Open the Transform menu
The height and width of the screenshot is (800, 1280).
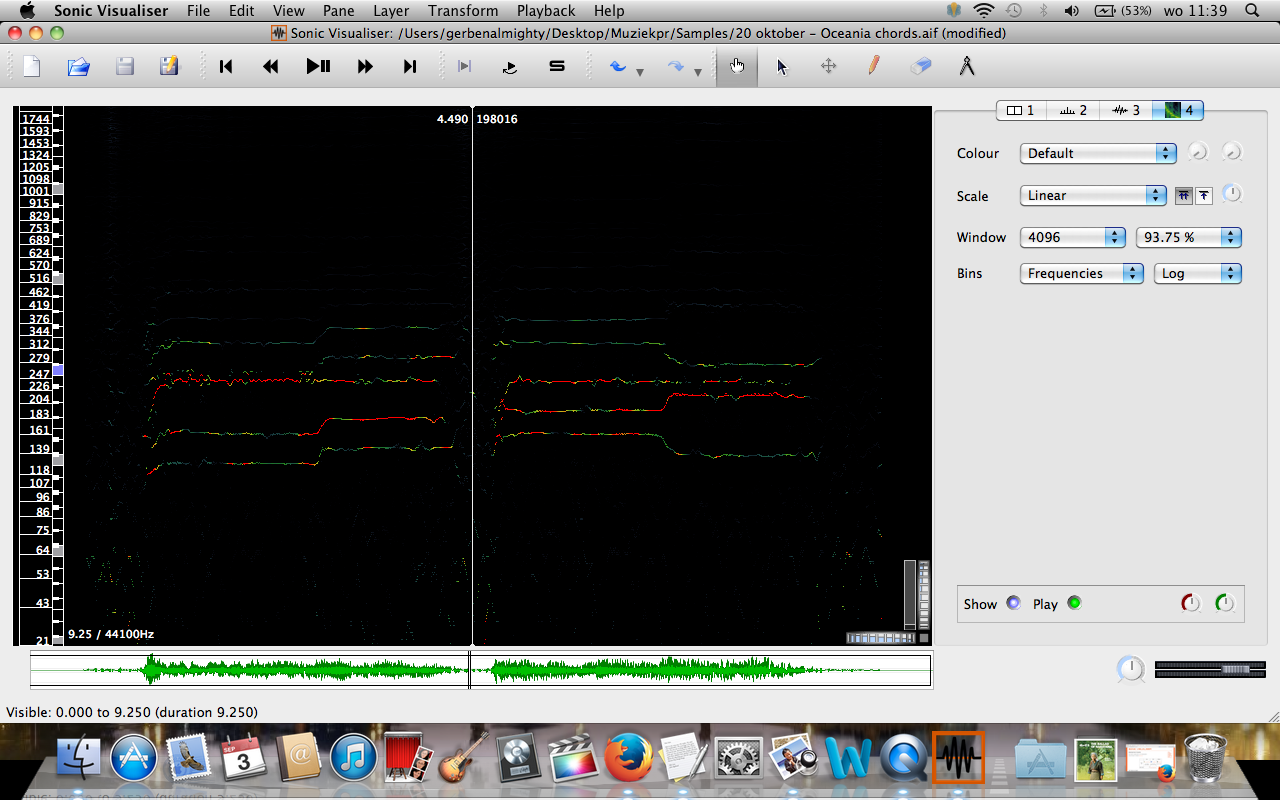click(463, 10)
